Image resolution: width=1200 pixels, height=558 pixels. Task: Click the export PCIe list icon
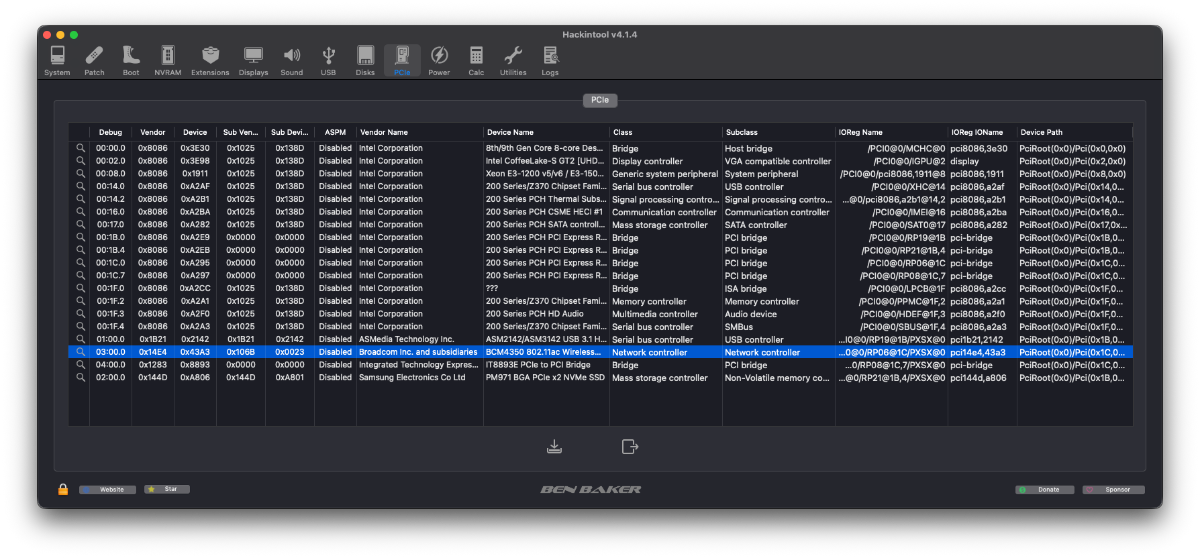tap(630, 446)
